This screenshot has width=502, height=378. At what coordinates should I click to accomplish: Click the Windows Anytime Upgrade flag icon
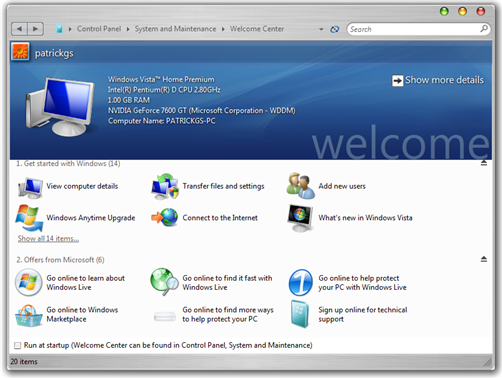coord(29,218)
